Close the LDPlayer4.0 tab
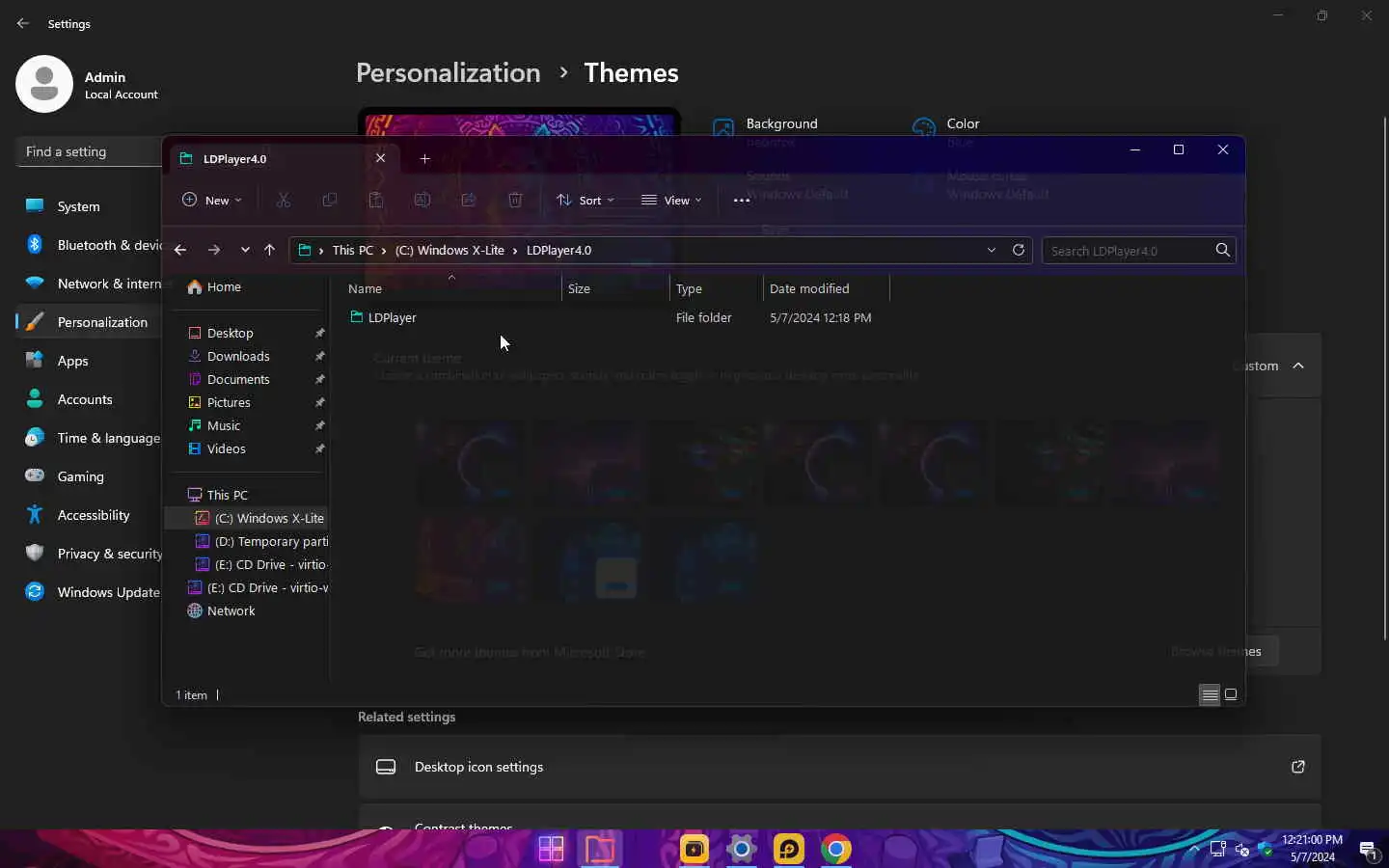 (x=381, y=158)
